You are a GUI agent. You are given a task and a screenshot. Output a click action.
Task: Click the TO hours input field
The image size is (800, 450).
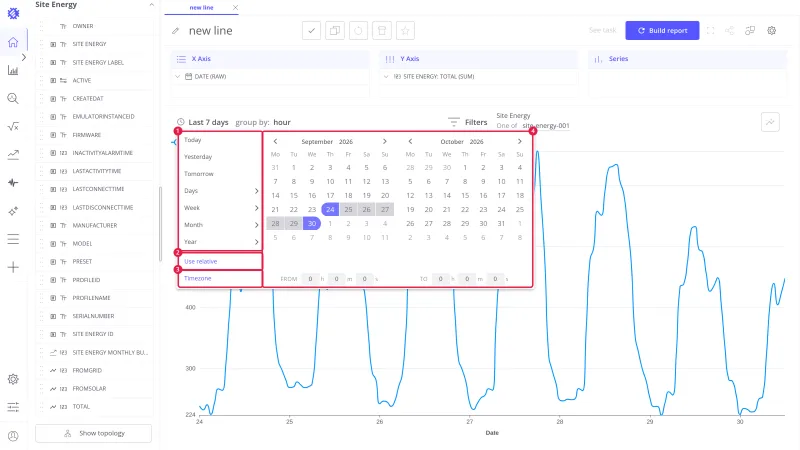[x=440, y=279]
